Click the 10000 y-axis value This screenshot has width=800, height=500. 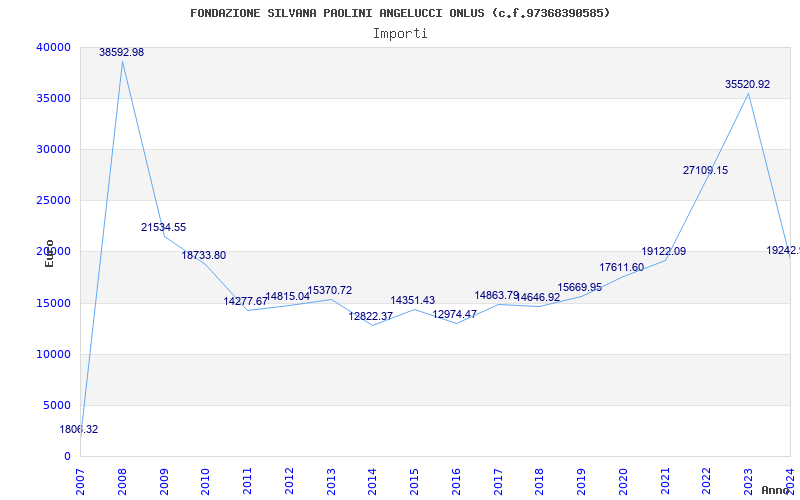[x=53, y=355]
